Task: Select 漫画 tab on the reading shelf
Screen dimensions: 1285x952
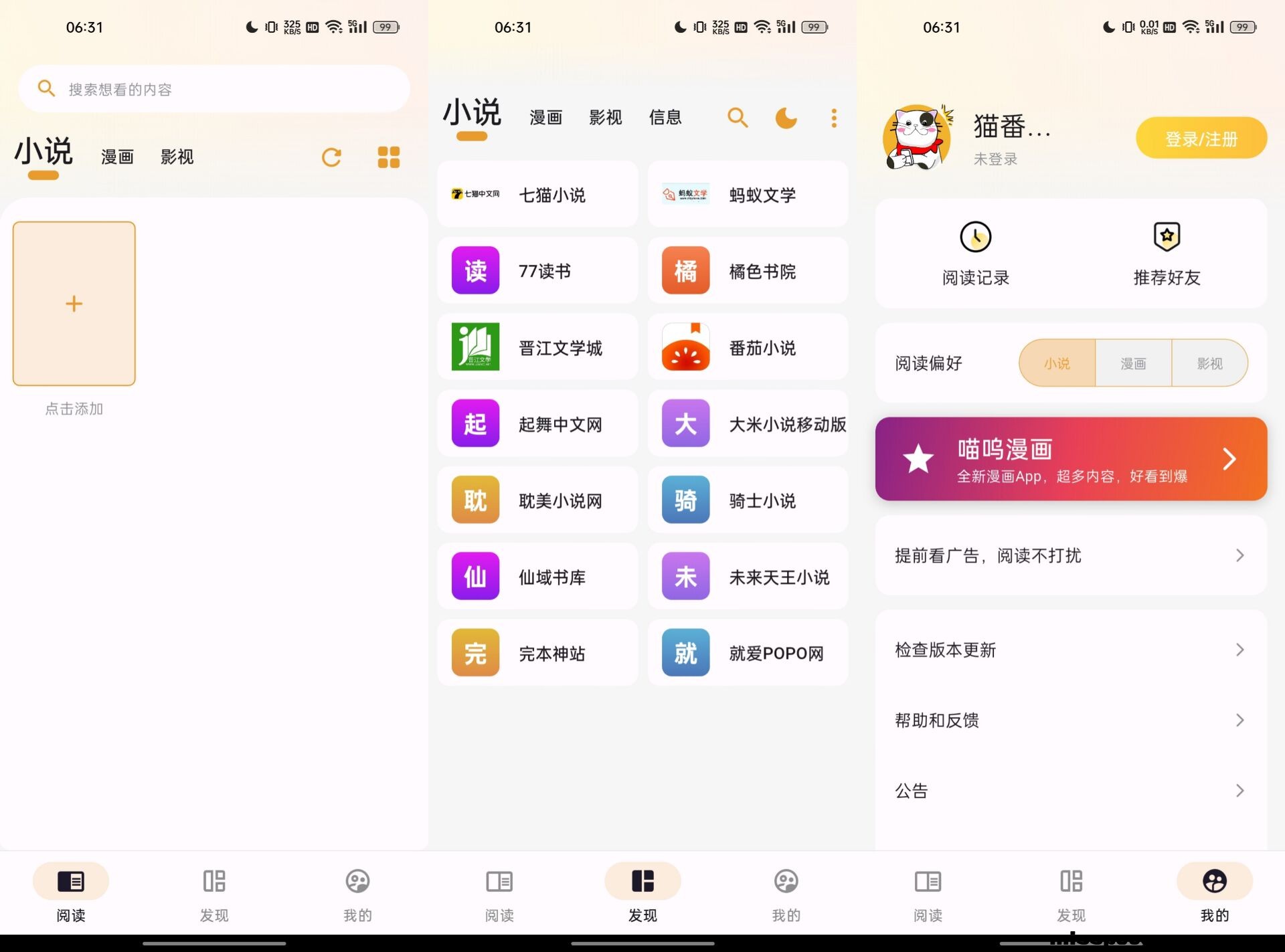Action: pyautogui.click(x=118, y=157)
